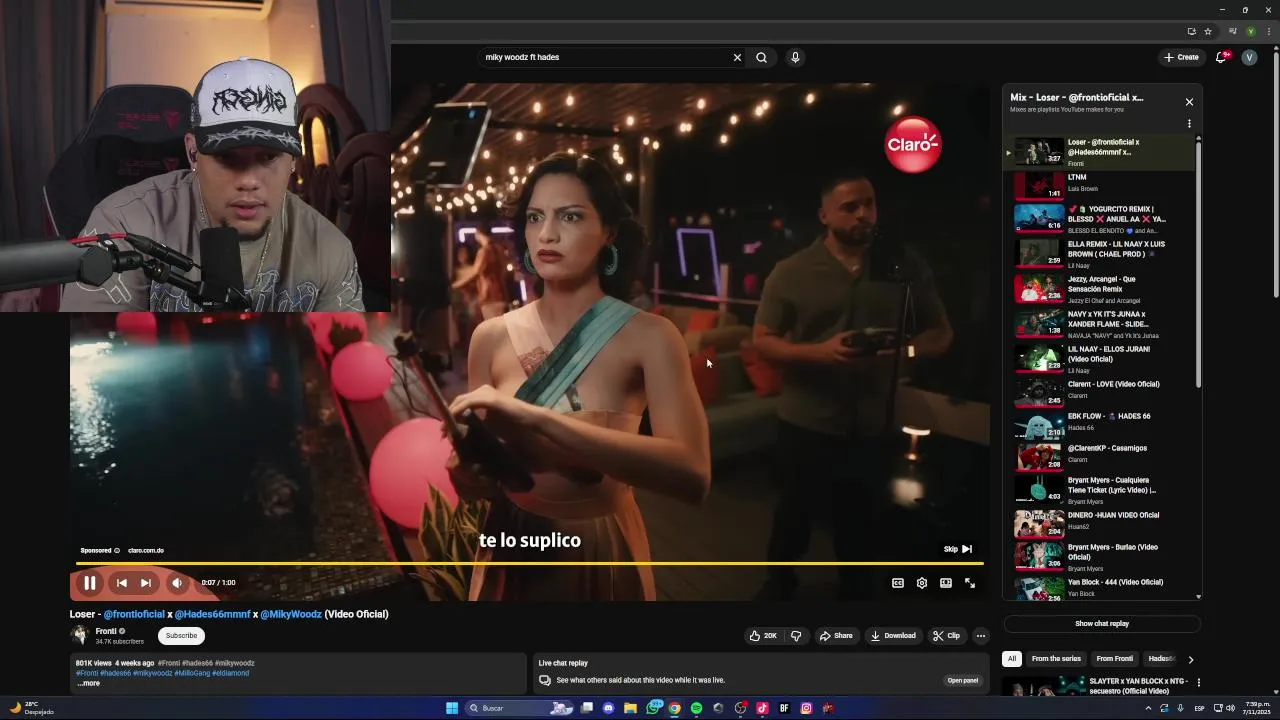Pause the video playback

pyautogui.click(x=90, y=583)
